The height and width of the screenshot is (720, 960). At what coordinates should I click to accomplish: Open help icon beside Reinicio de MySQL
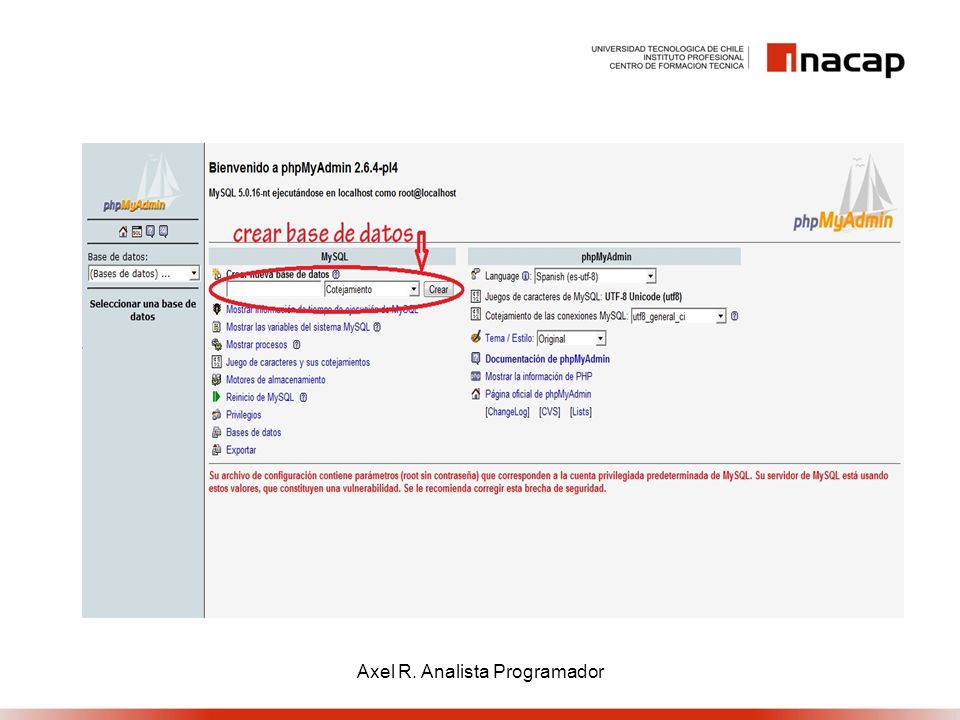click(x=303, y=397)
